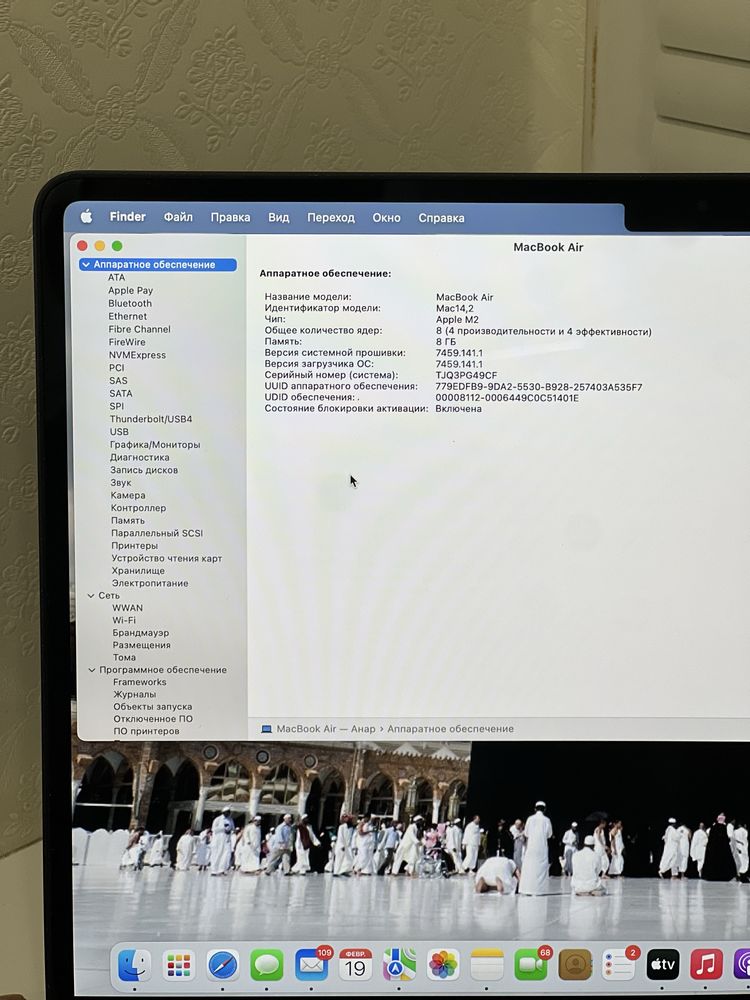This screenshot has height=1000, width=750.
Task: Select Камера entry
Action: (x=128, y=496)
